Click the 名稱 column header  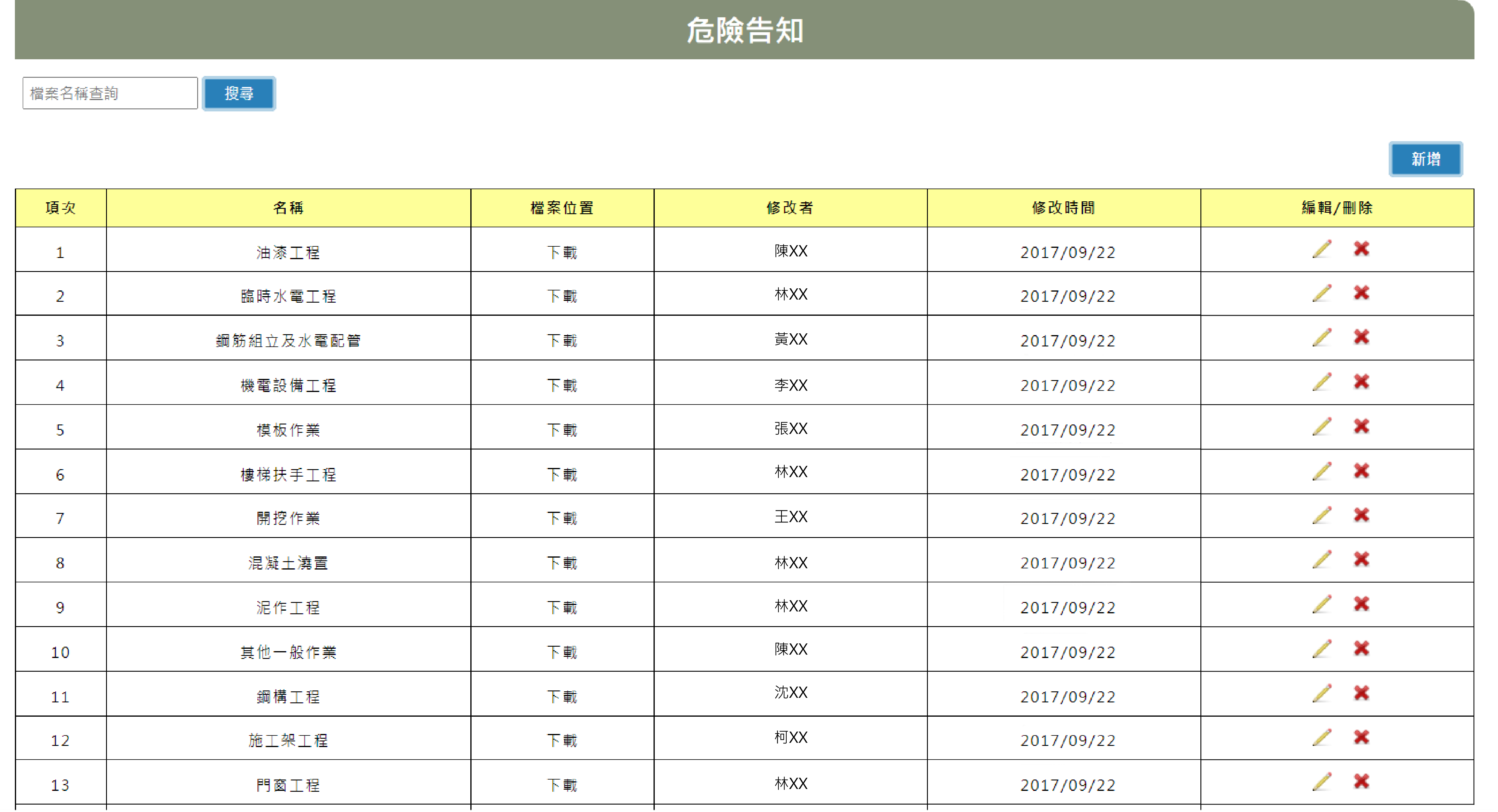[288, 208]
